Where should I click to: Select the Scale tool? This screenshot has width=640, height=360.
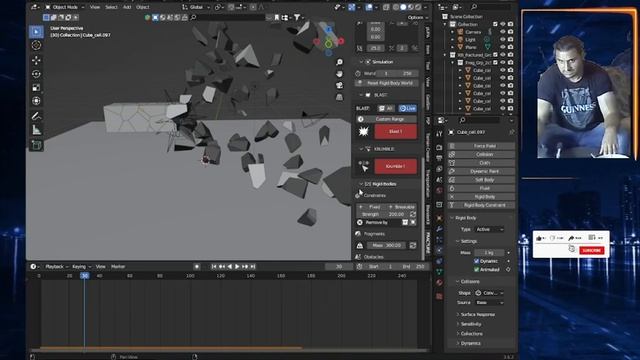pos(36,87)
